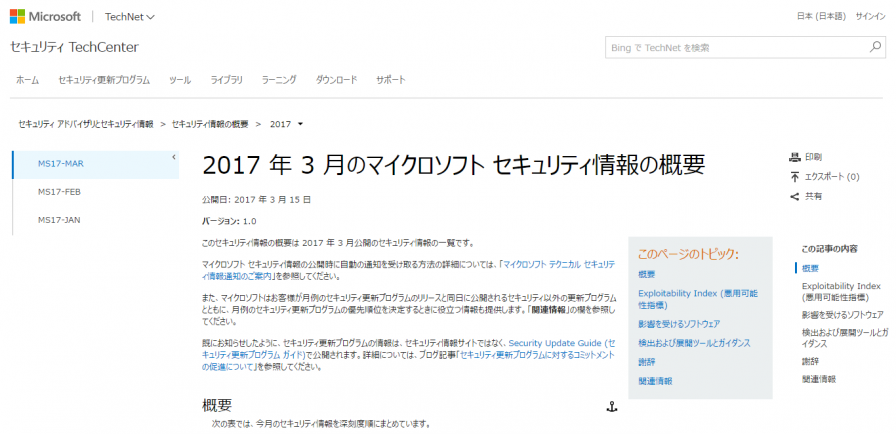Click the Microsoft logo
Screen dimensions: 896x434
click(x=46, y=17)
